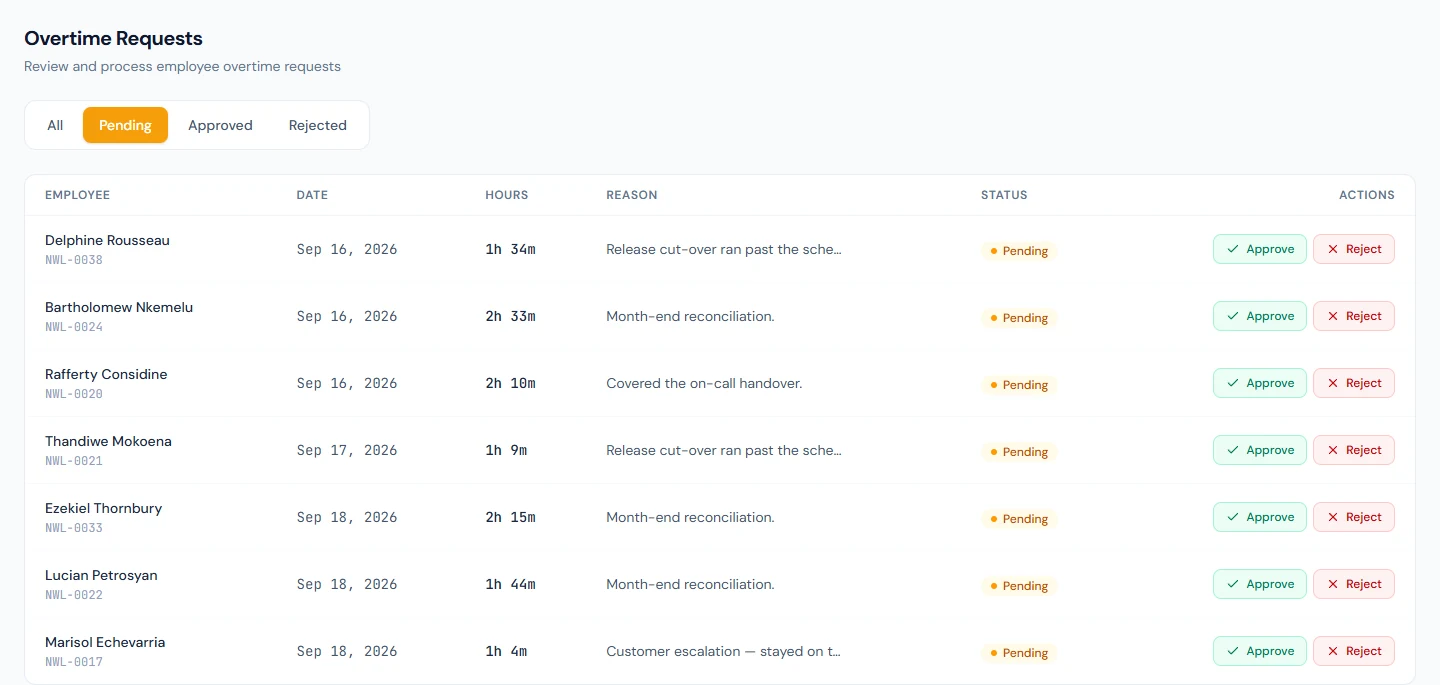Screen dimensions: 1440x685
Task: Click the name Delphine Rousseau
Action: coord(107,240)
